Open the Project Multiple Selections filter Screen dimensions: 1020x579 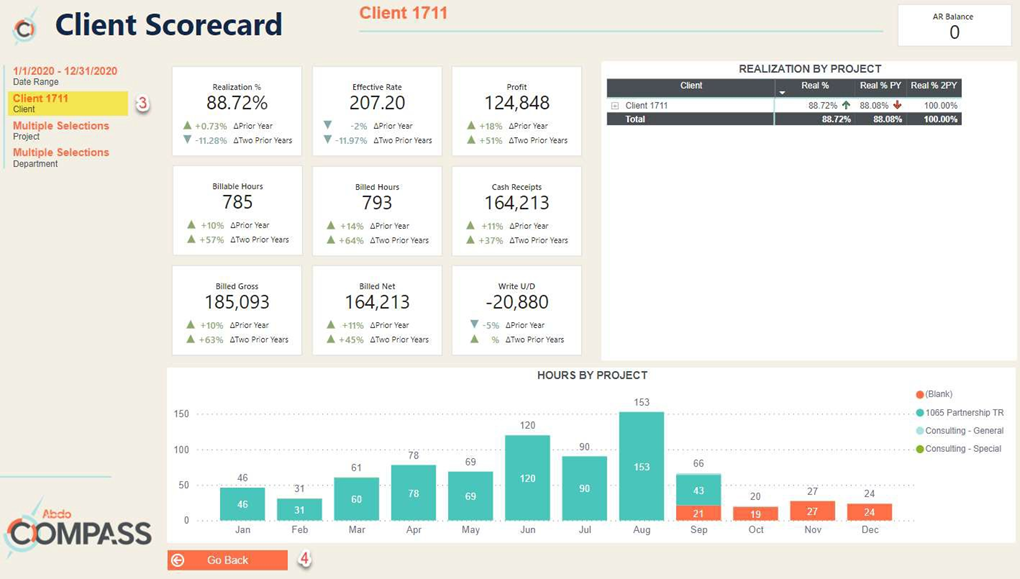61,126
